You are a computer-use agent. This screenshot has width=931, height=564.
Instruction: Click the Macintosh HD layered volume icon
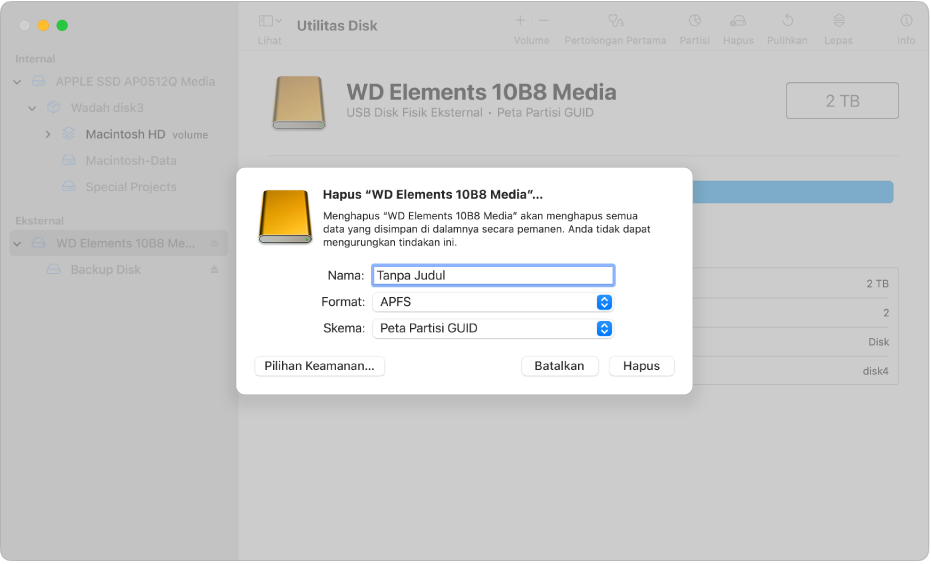[x=69, y=134]
